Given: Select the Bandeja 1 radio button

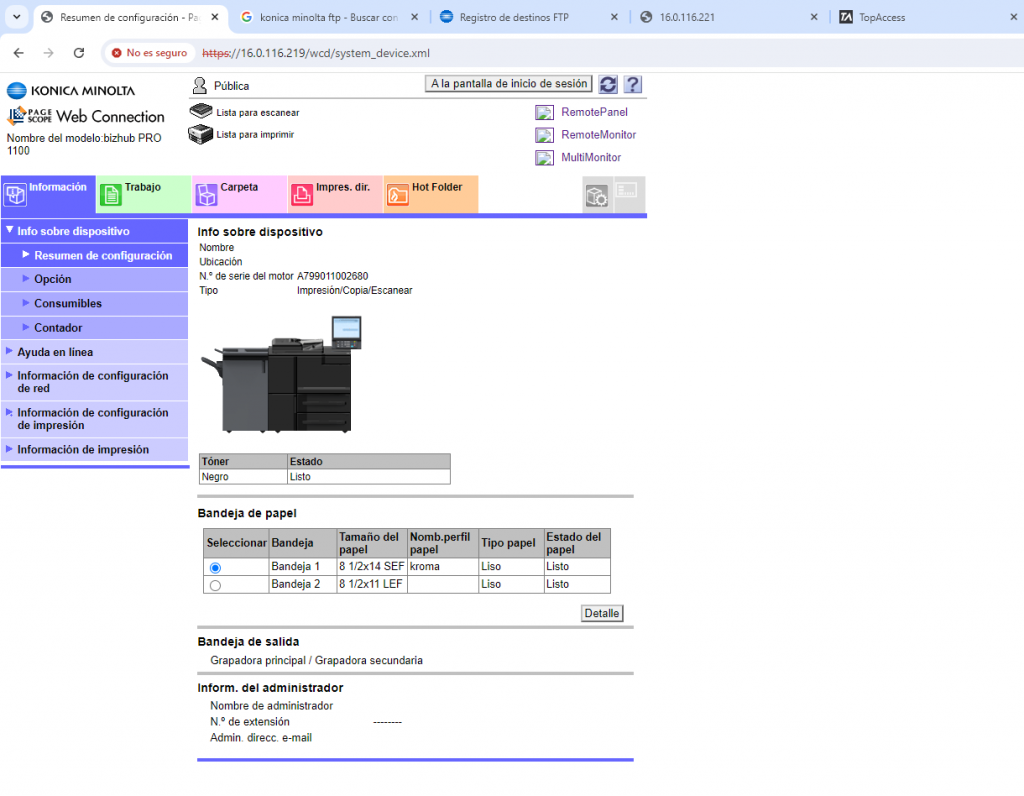Looking at the screenshot, I should click(x=216, y=567).
